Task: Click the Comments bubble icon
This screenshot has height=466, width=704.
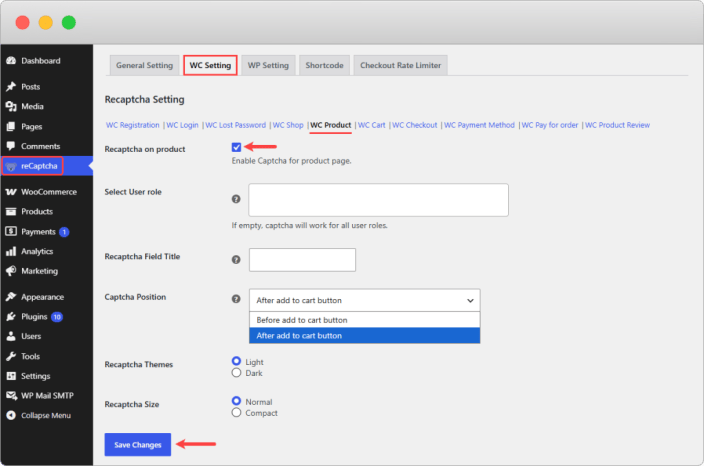Action: (x=11, y=146)
